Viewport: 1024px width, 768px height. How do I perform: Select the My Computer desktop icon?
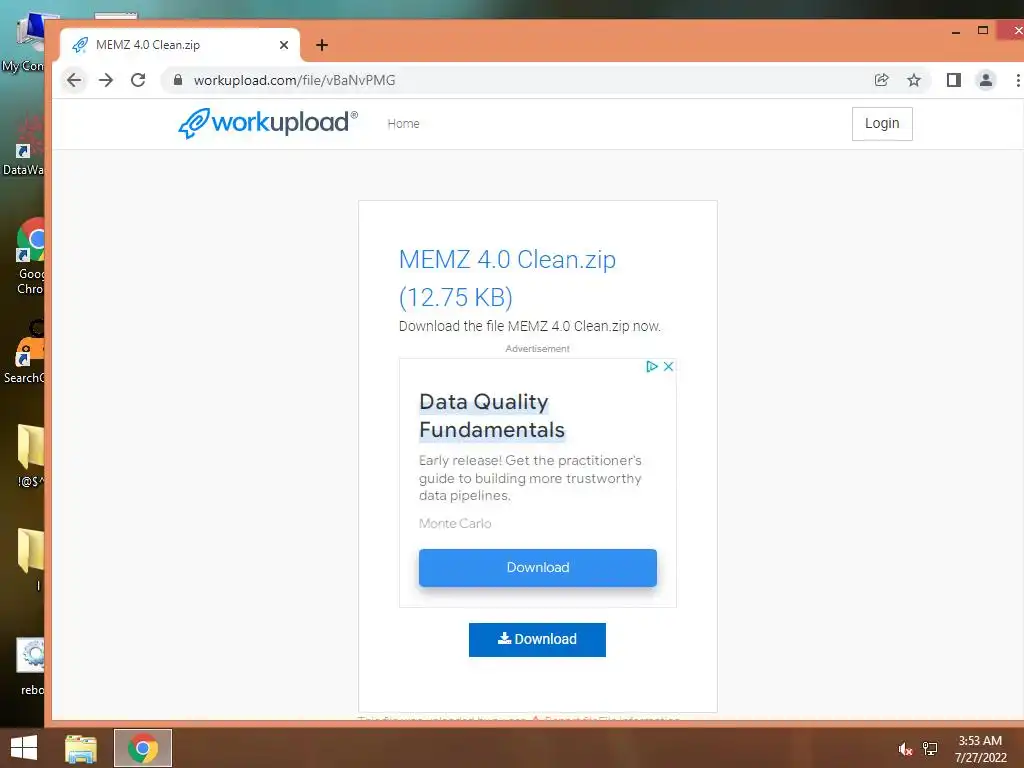pos(24,43)
